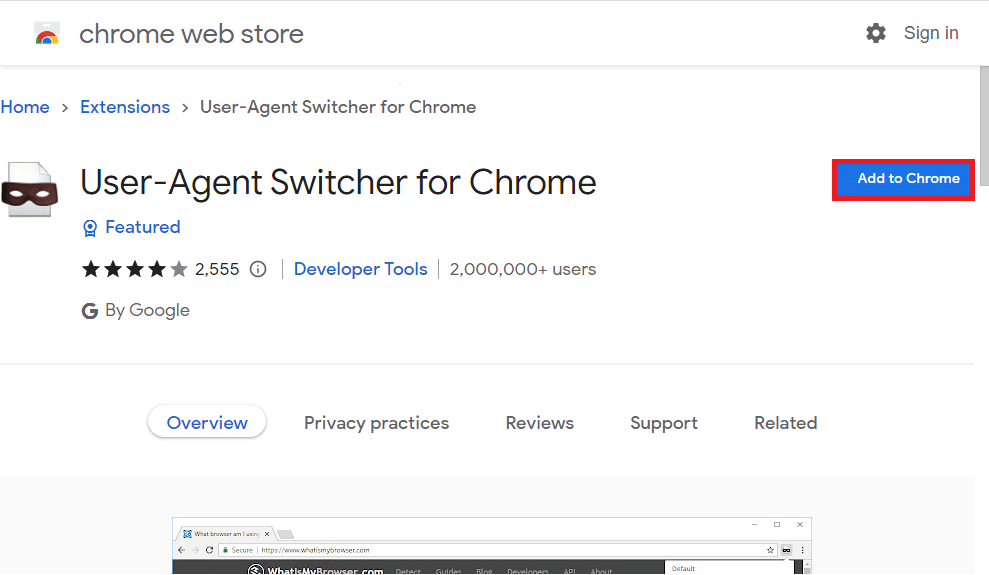The image size is (989, 575).
Task: Click the 2,555 ratings count
Action: (217, 269)
